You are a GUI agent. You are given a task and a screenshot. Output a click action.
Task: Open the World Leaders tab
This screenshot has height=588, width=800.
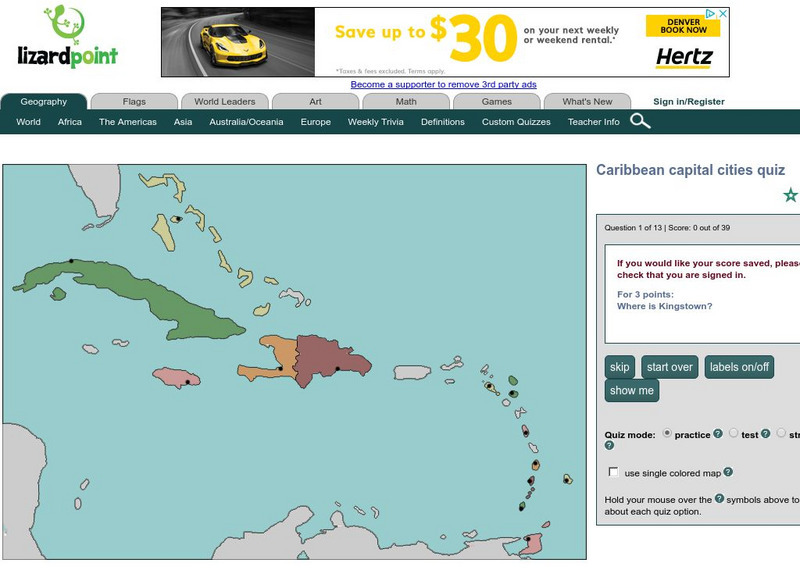[x=224, y=102]
